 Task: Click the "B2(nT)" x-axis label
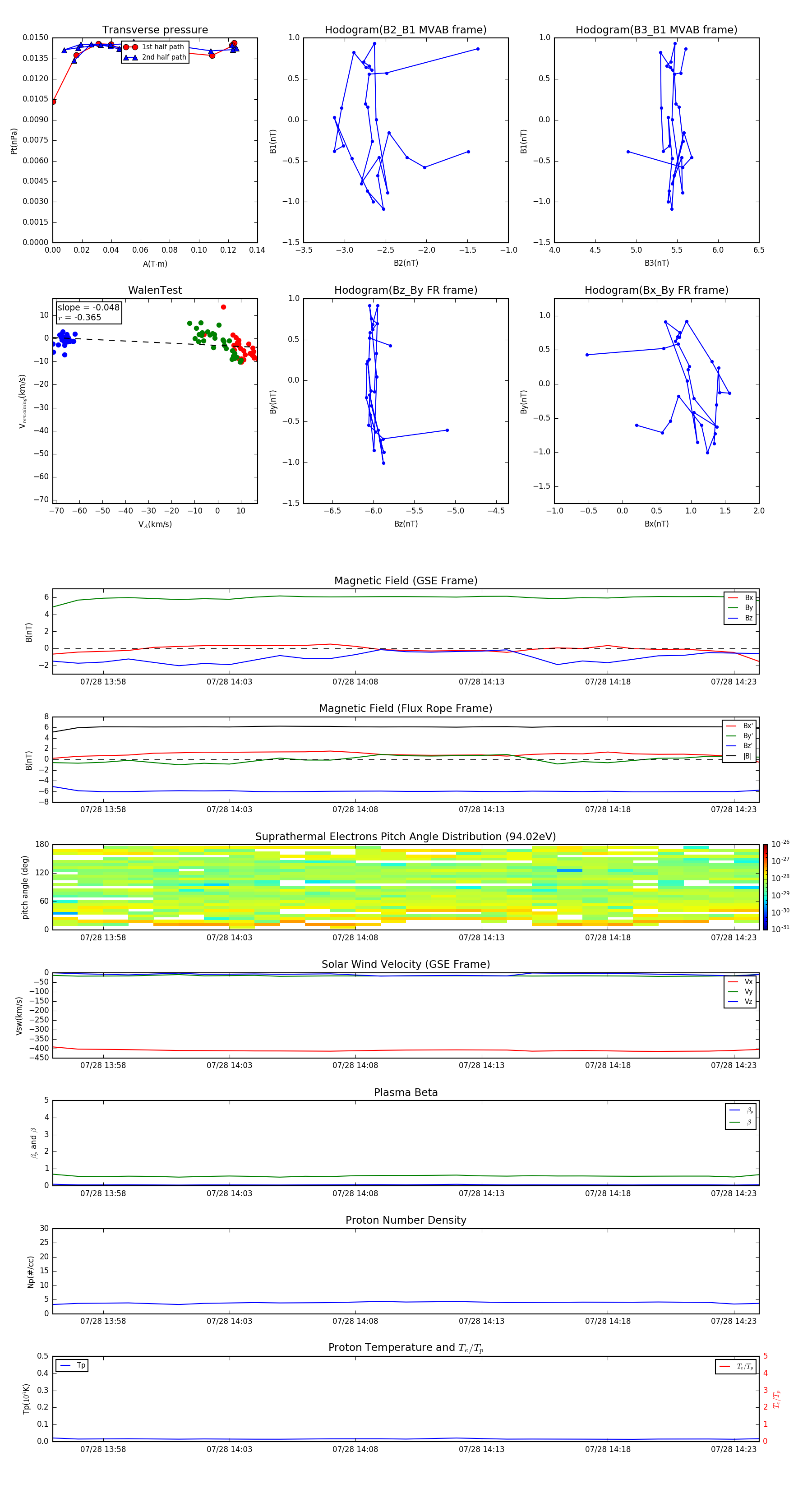pyautogui.click(x=406, y=263)
